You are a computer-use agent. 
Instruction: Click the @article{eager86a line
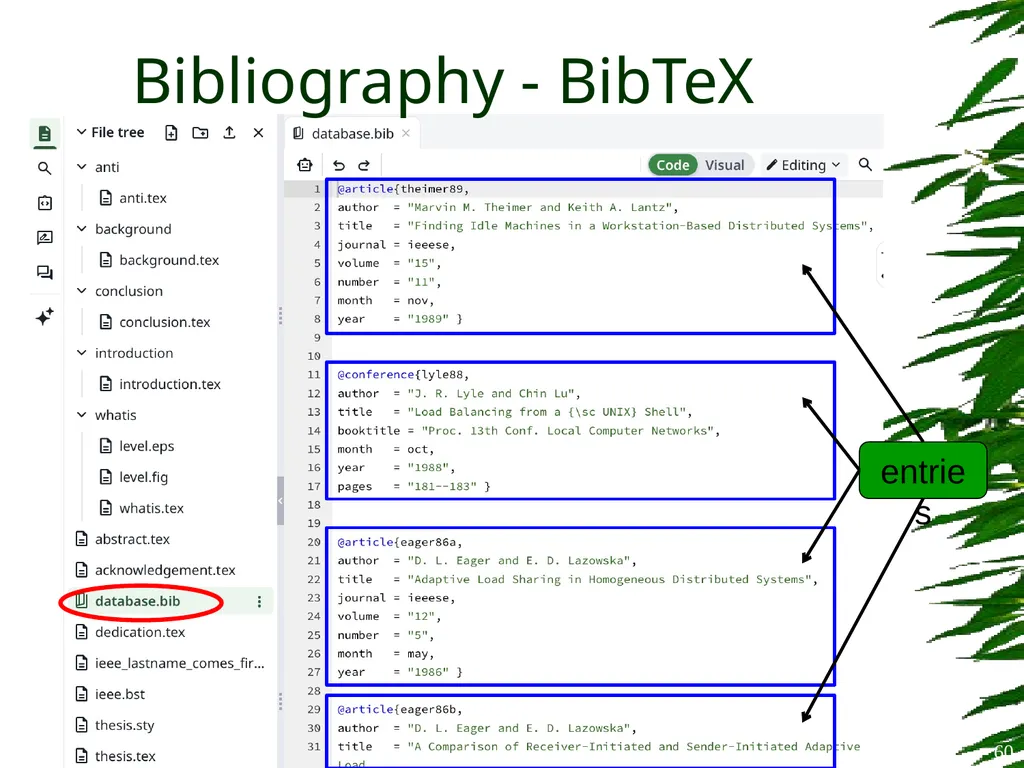[x=400, y=542]
